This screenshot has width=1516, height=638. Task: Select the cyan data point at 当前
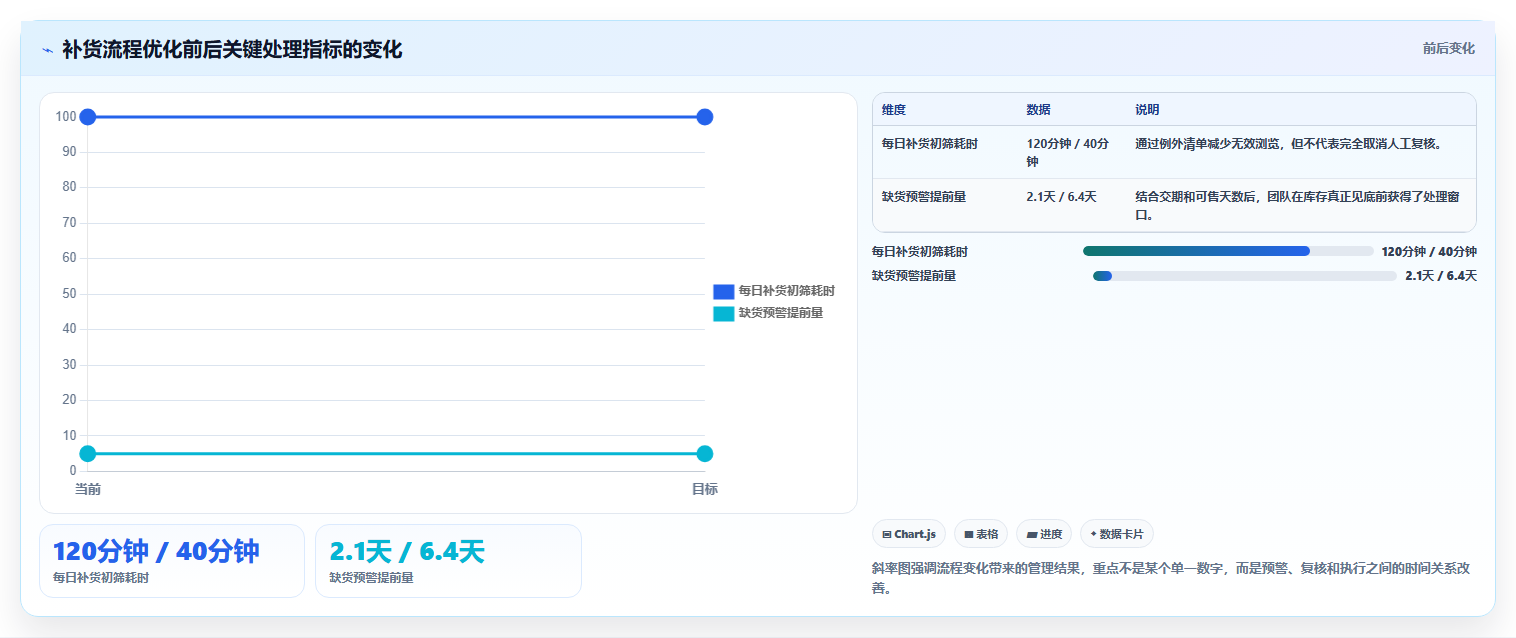pos(87,453)
